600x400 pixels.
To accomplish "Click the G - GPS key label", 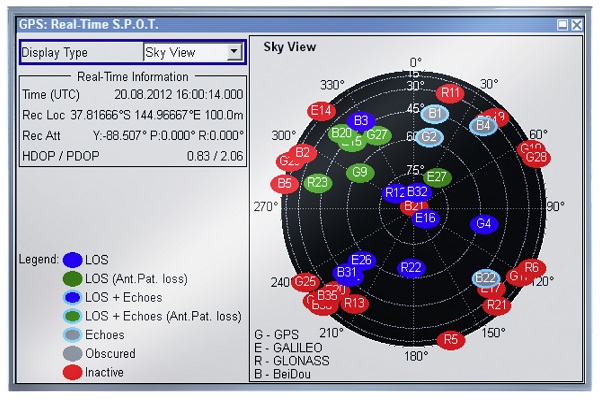I will coord(276,335).
